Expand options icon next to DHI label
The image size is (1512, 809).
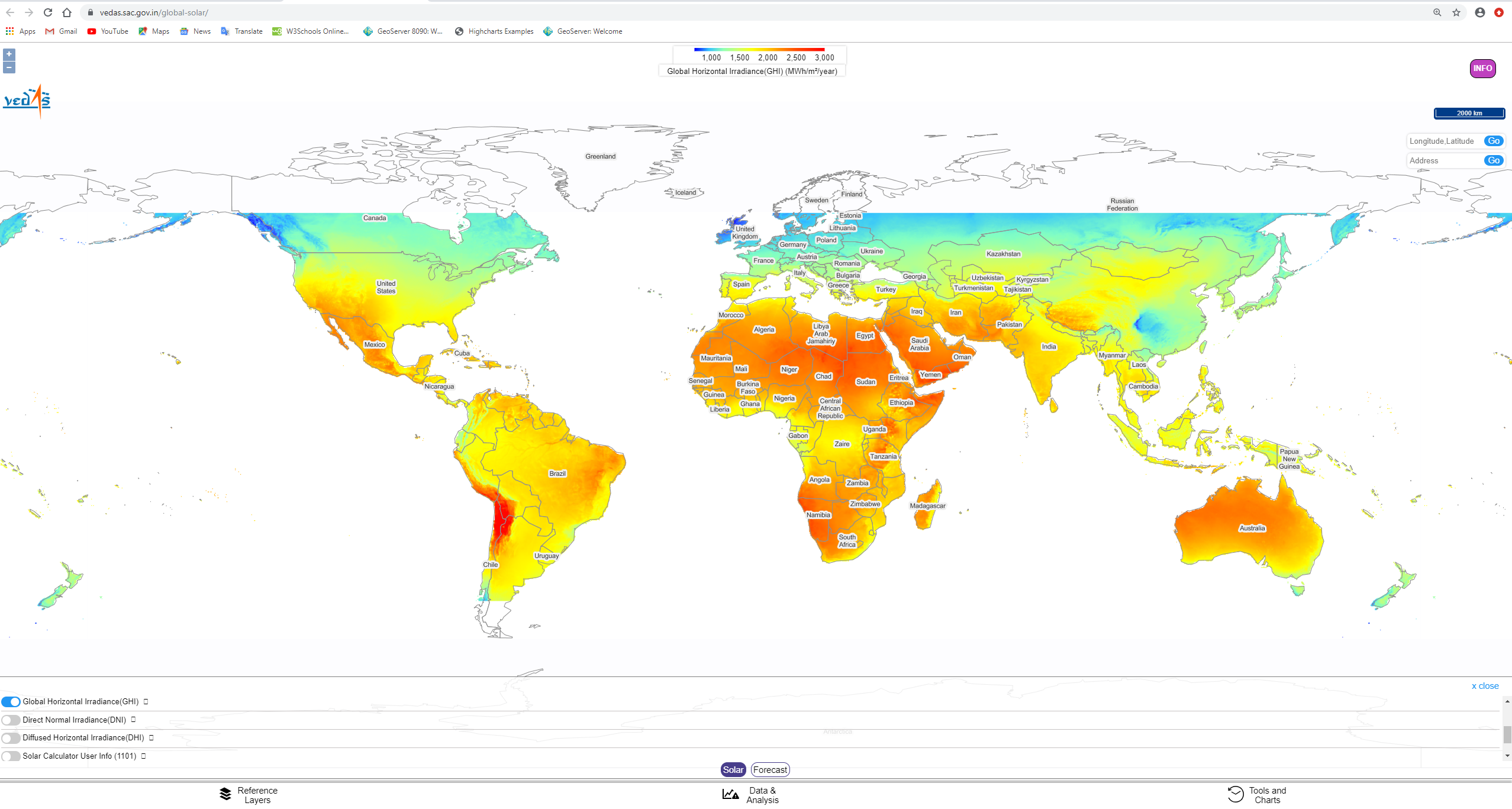(x=151, y=737)
